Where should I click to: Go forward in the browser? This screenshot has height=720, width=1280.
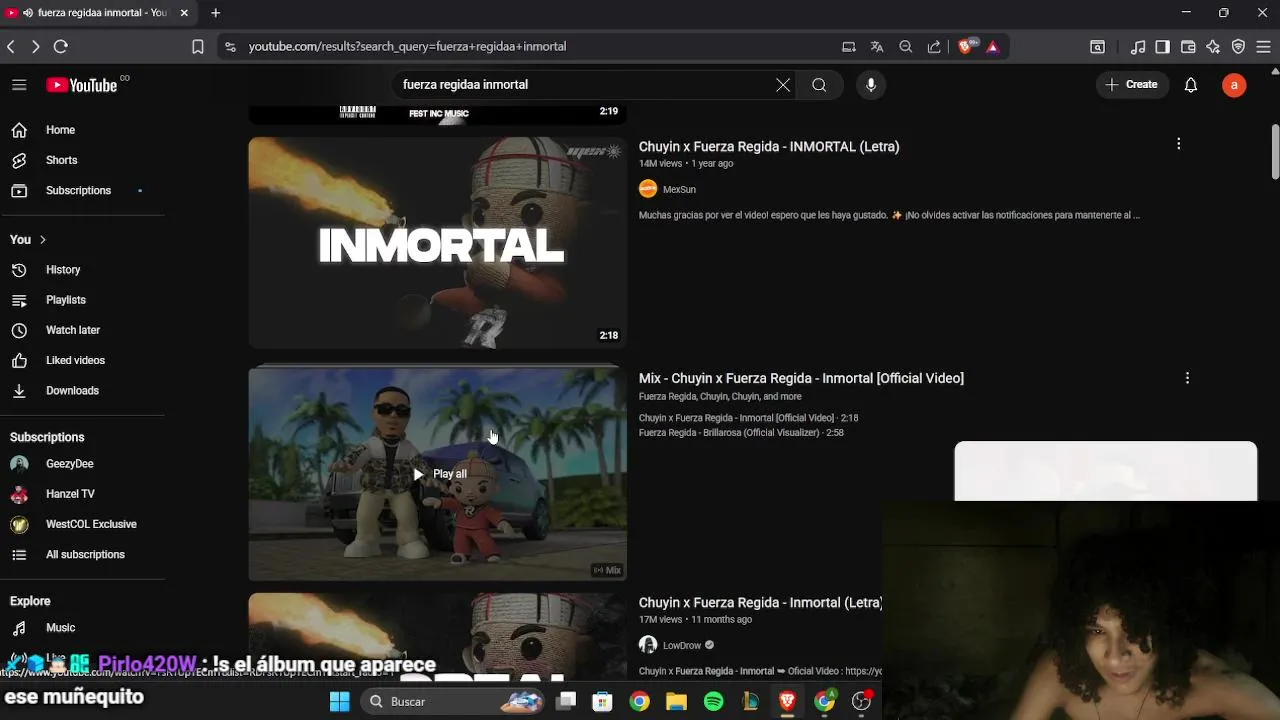(35, 47)
